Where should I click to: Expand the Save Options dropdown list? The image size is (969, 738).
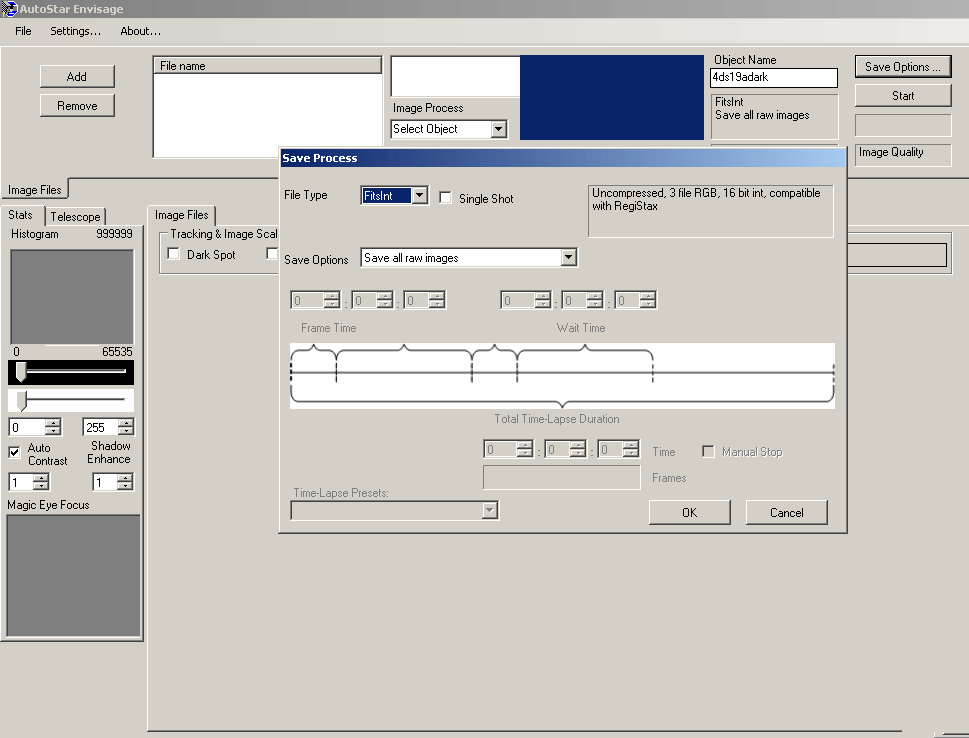(568, 258)
